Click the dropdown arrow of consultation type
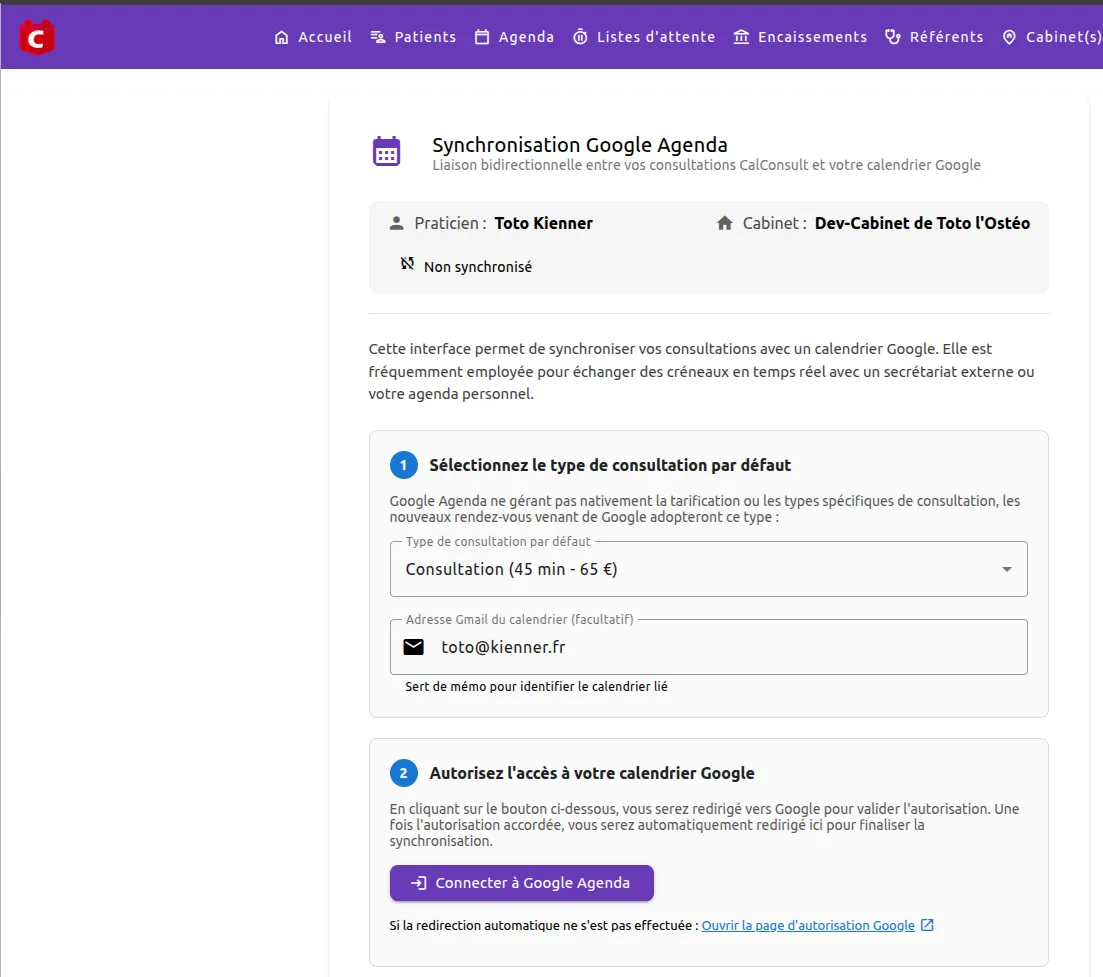This screenshot has width=1103, height=977. coord(1007,569)
